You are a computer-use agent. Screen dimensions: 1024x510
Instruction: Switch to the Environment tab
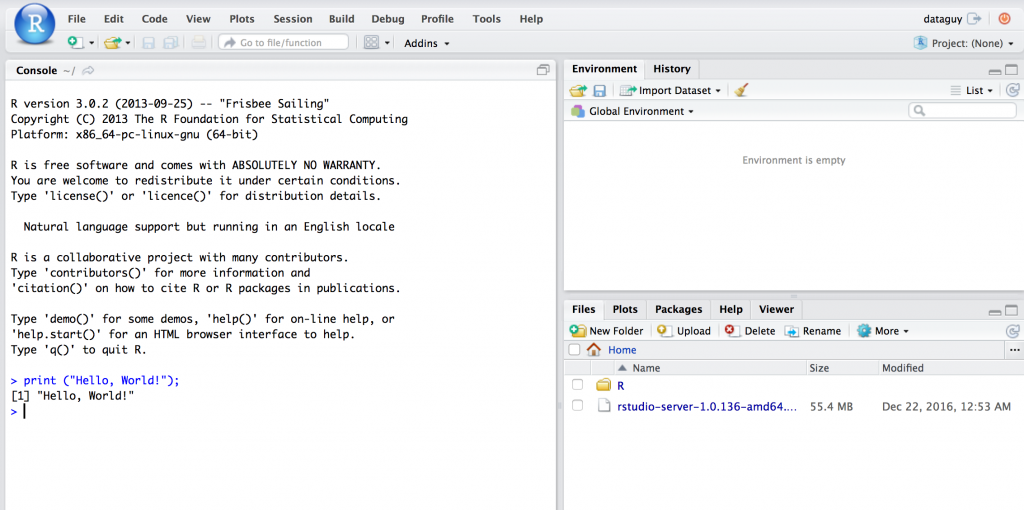click(604, 69)
